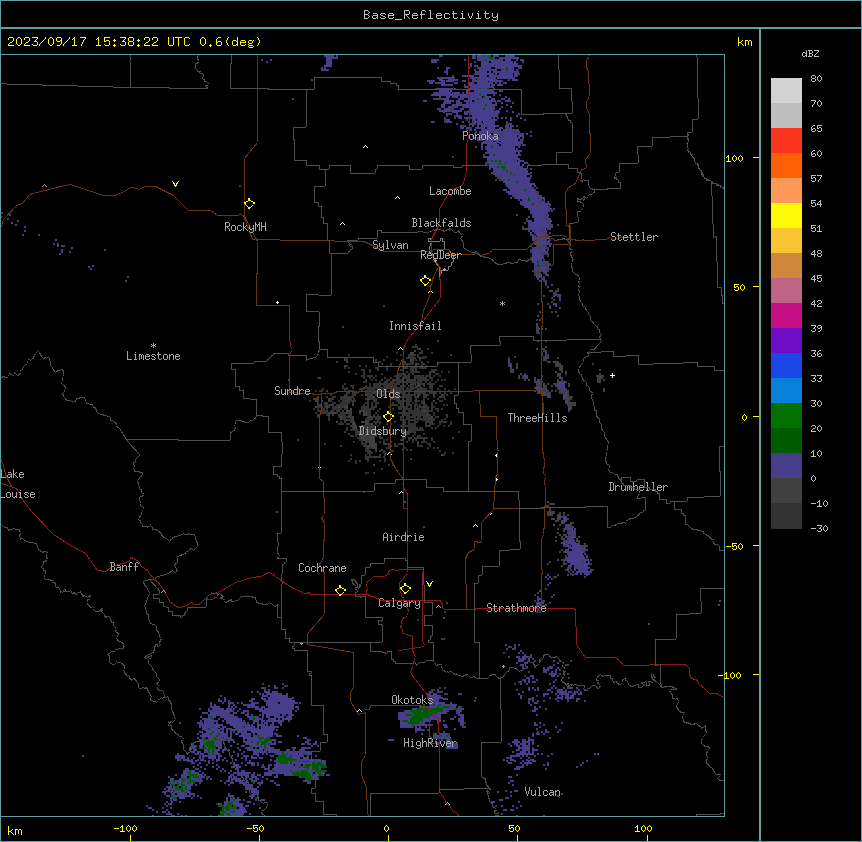Select the 54 dBZ yellow swatch
862x842 pixels.
point(786,215)
